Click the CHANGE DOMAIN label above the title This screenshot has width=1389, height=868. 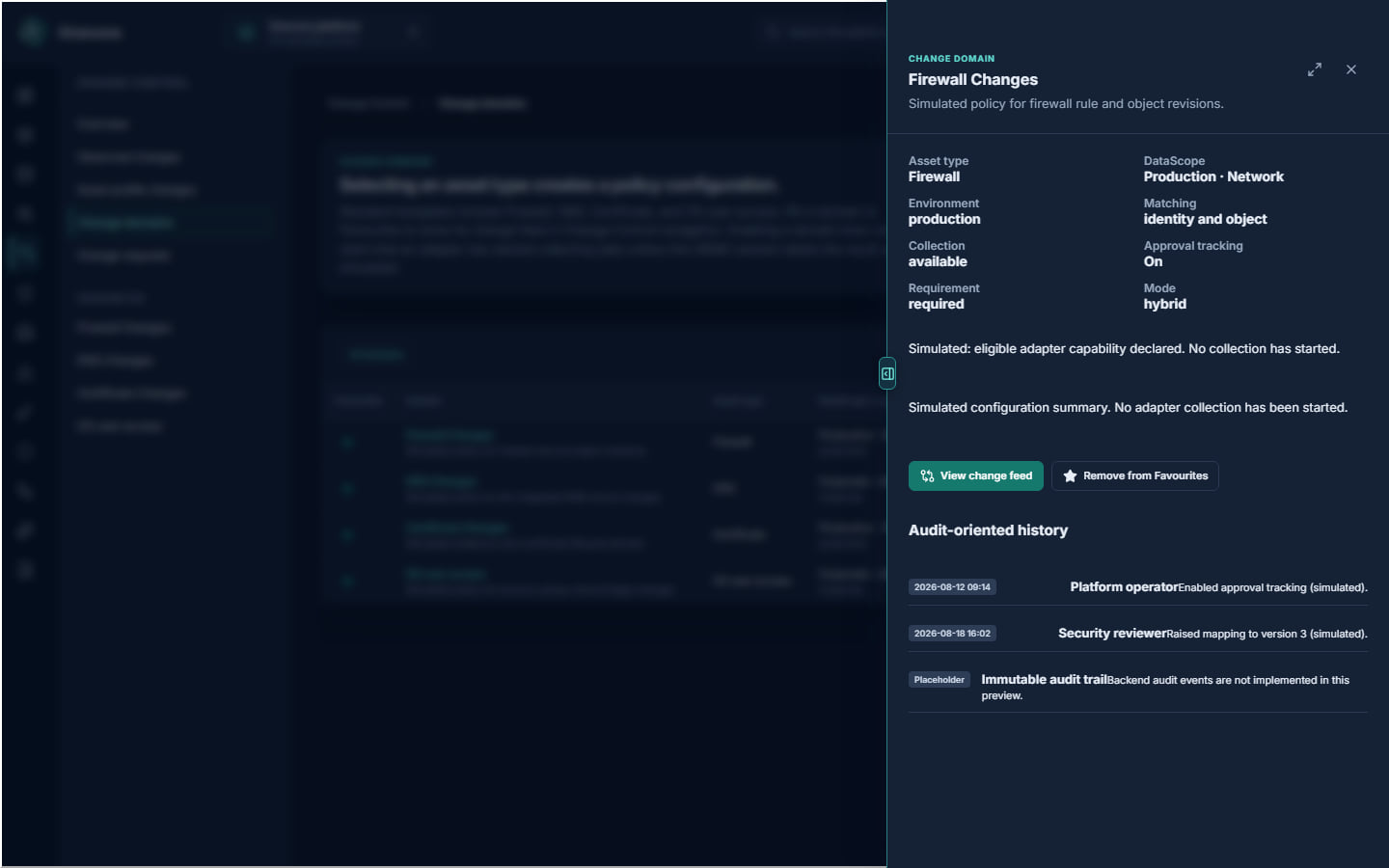pos(951,59)
